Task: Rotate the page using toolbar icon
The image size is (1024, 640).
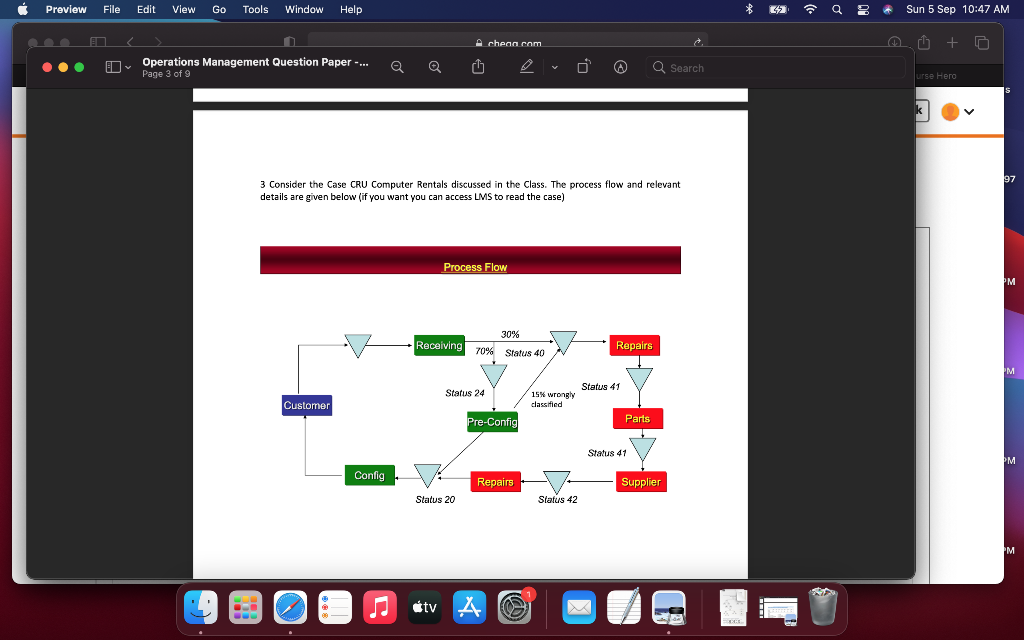Action: tap(583, 68)
